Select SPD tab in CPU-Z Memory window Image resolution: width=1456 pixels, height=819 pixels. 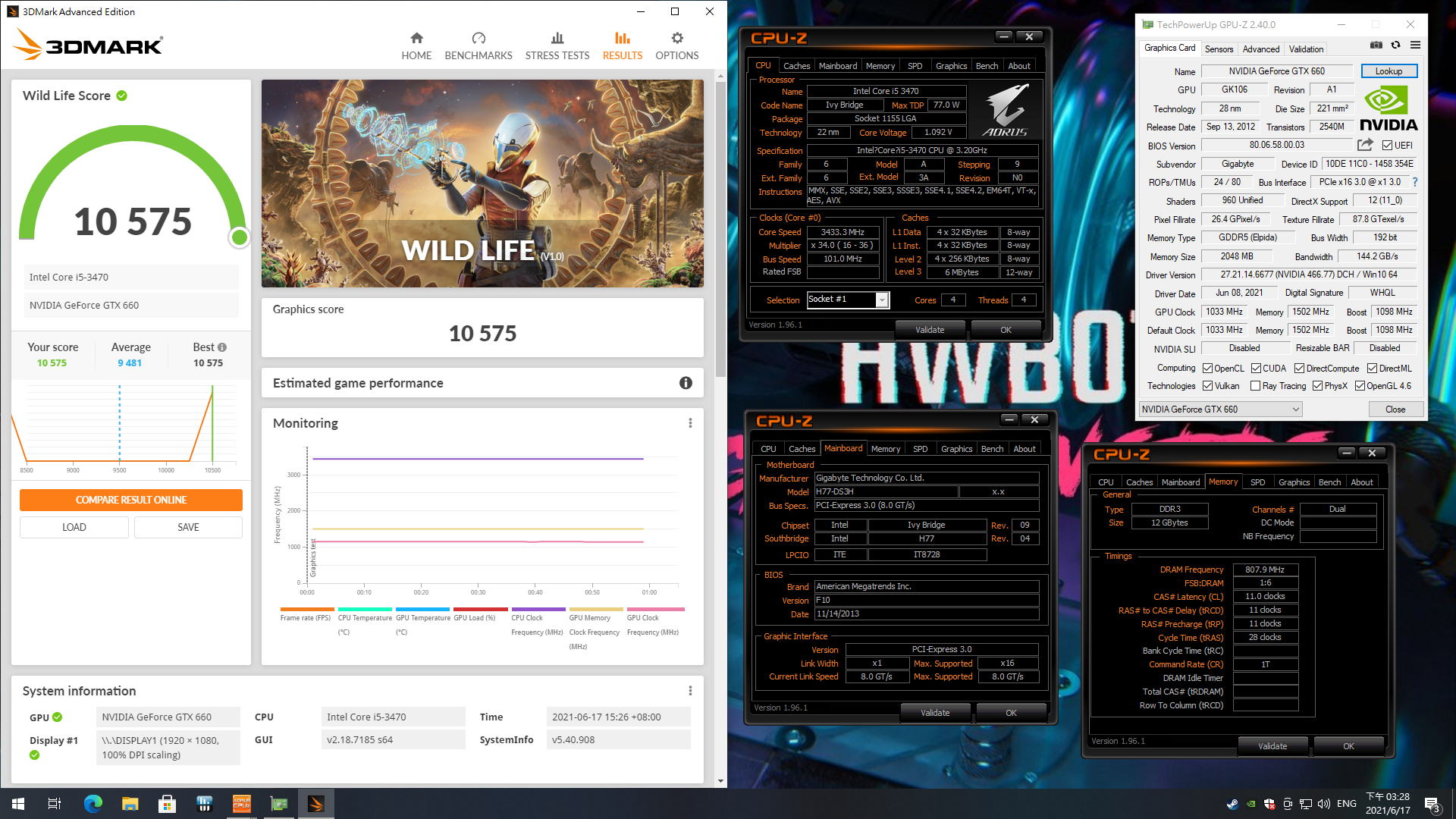pyautogui.click(x=1257, y=482)
